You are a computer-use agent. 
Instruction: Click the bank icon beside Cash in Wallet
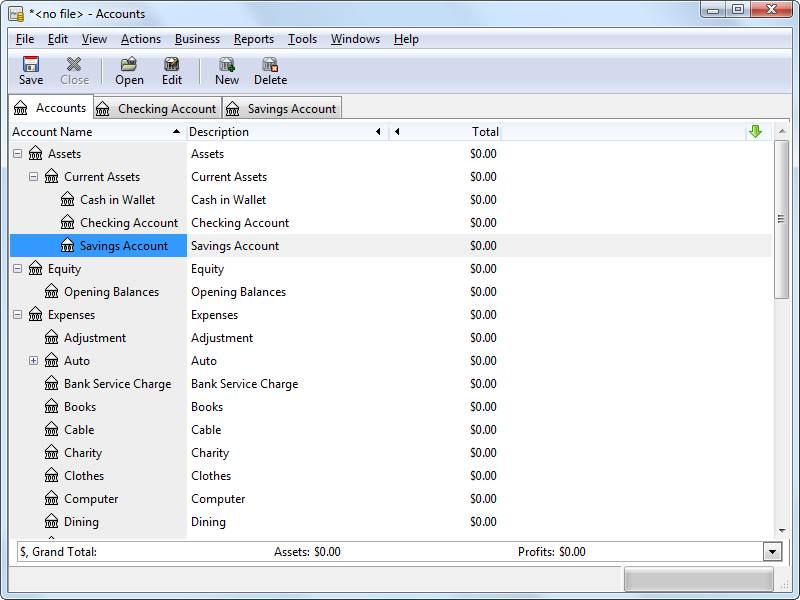(x=67, y=199)
